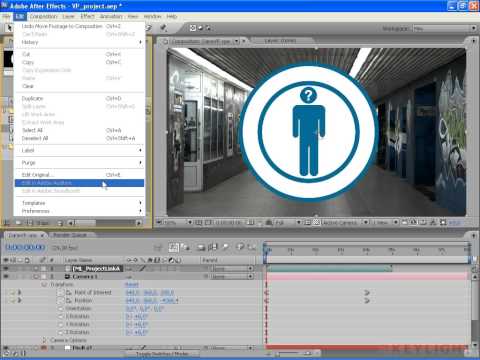Expand the Camera Options group
480x360 pixels.
coord(44,340)
